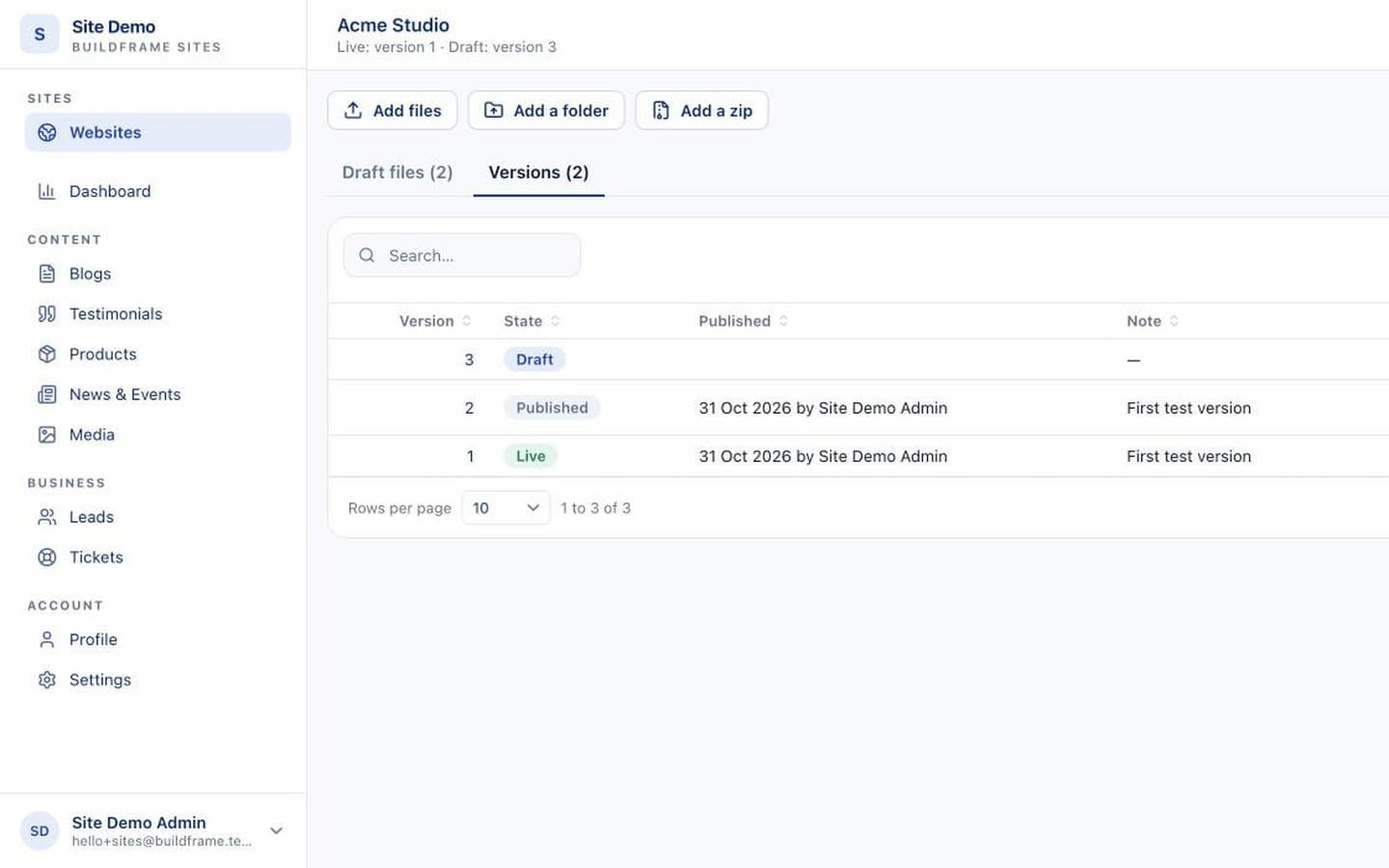Click the Tickets lifebuoy icon
1389x868 pixels.
tap(46, 557)
